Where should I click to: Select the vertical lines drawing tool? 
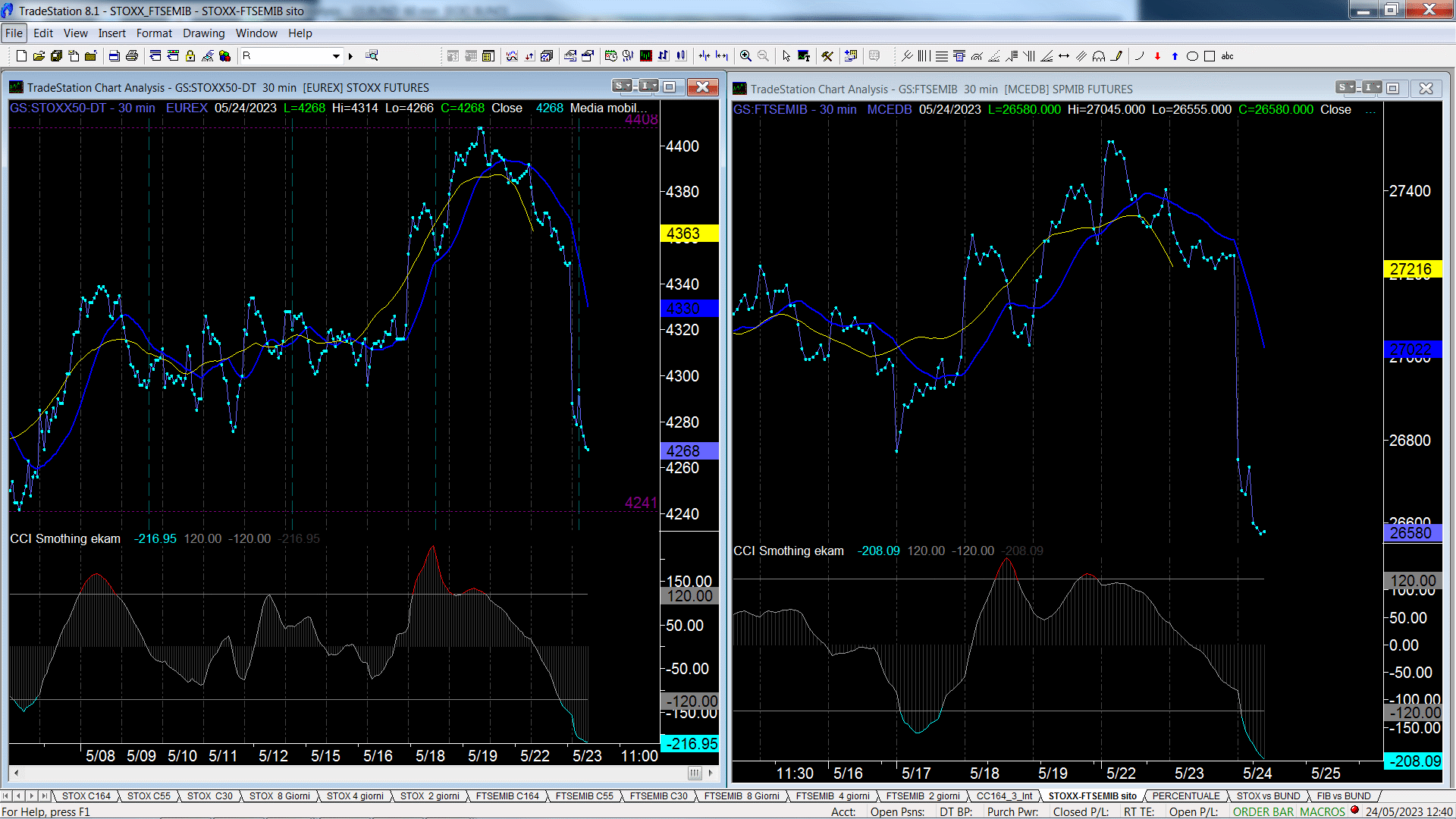point(924,55)
